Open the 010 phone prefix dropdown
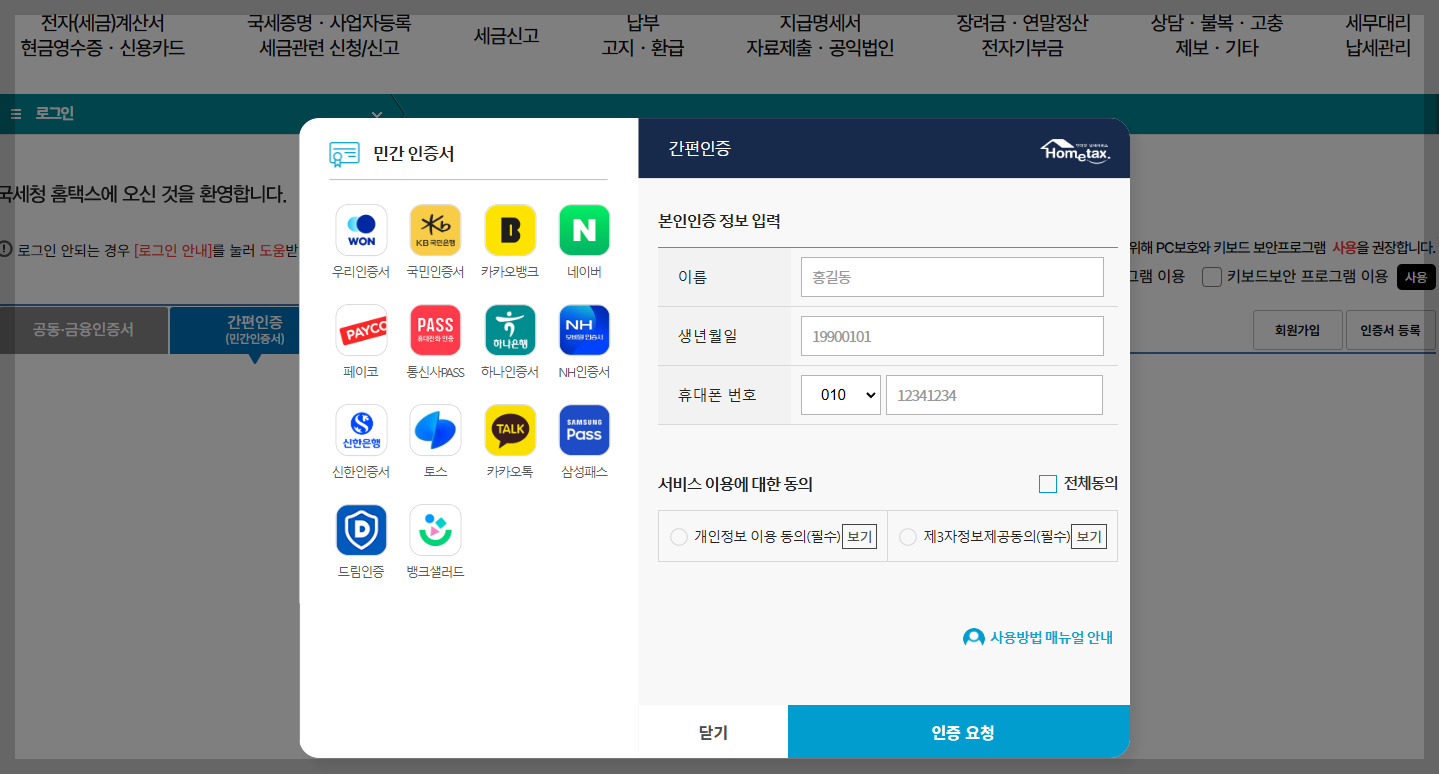This screenshot has height=774, width=1439. tap(841, 395)
